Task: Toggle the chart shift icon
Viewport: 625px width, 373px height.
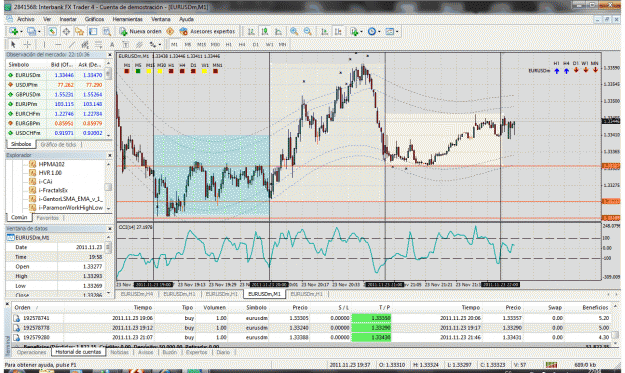Action: coord(338,31)
